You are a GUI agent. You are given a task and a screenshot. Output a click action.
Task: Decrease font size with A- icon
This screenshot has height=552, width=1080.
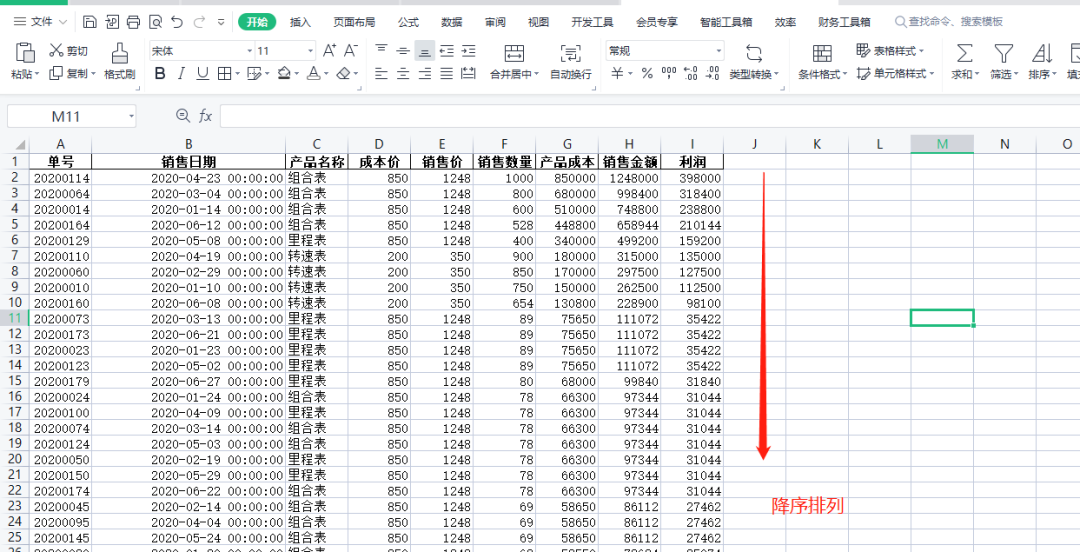pyautogui.click(x=351, y=50)
